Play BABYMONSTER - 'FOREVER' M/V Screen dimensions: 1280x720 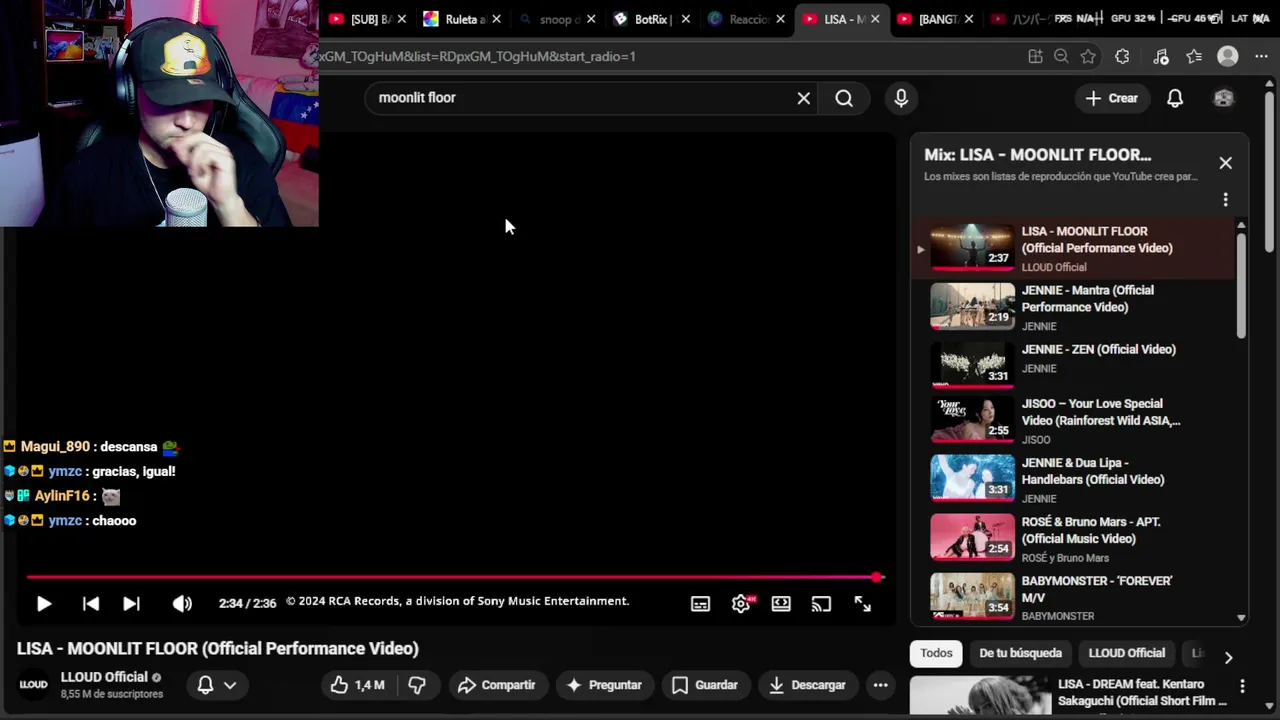pos(1072,596)
